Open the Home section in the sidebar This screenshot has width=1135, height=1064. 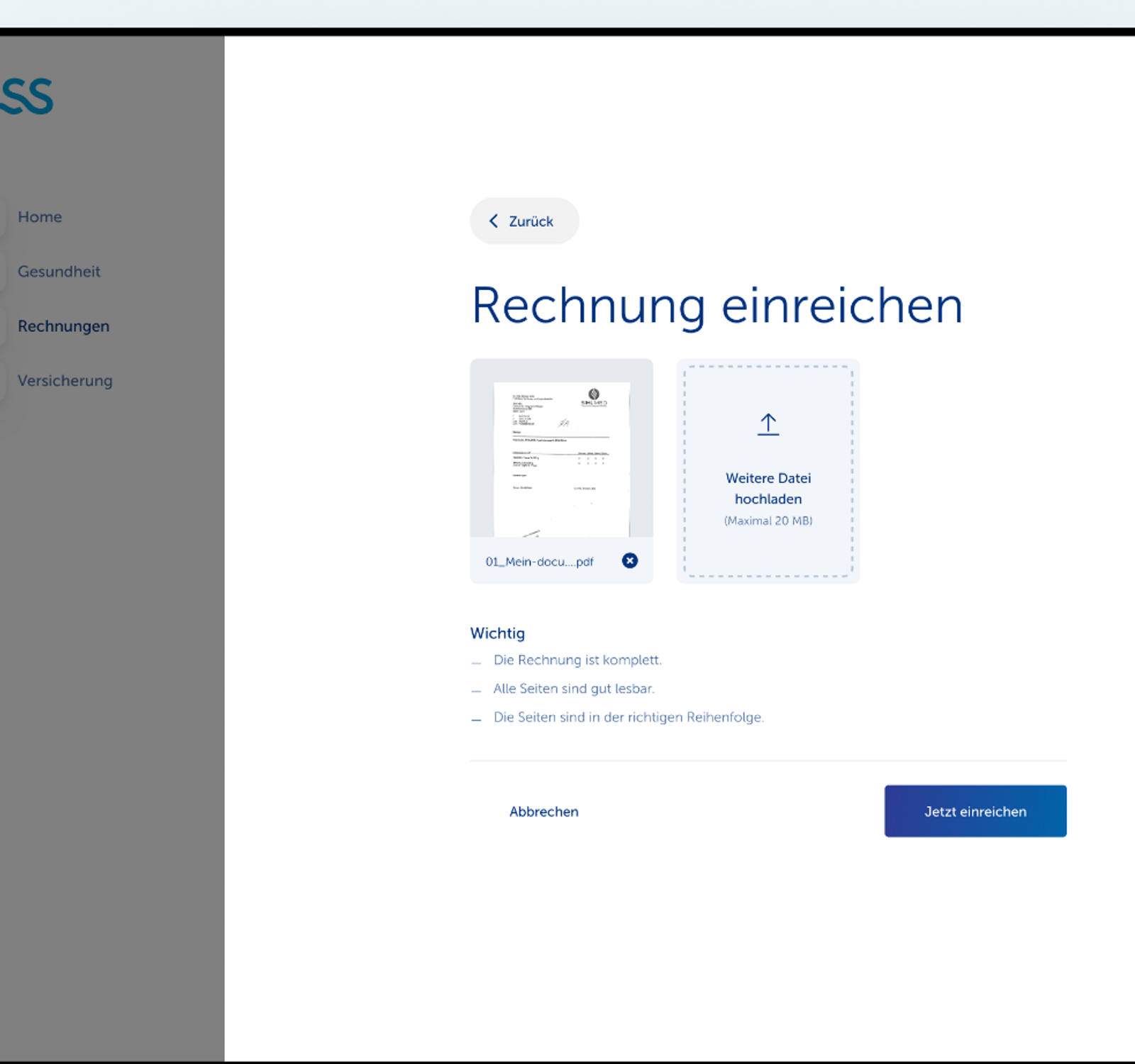(x=40, y=217)
